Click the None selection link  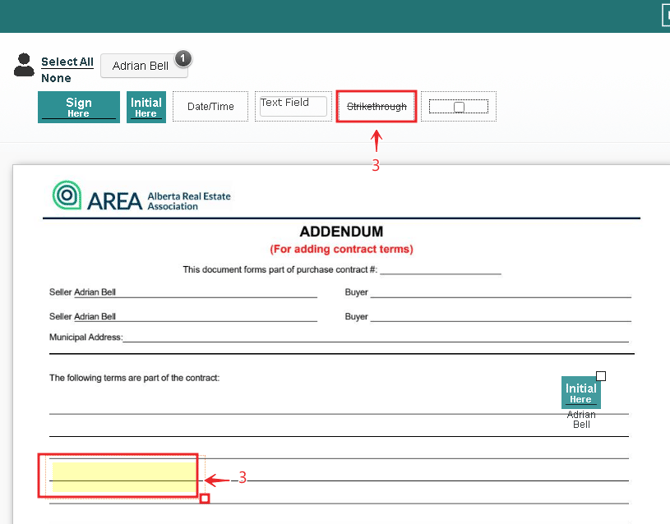(x=56, y=78)
